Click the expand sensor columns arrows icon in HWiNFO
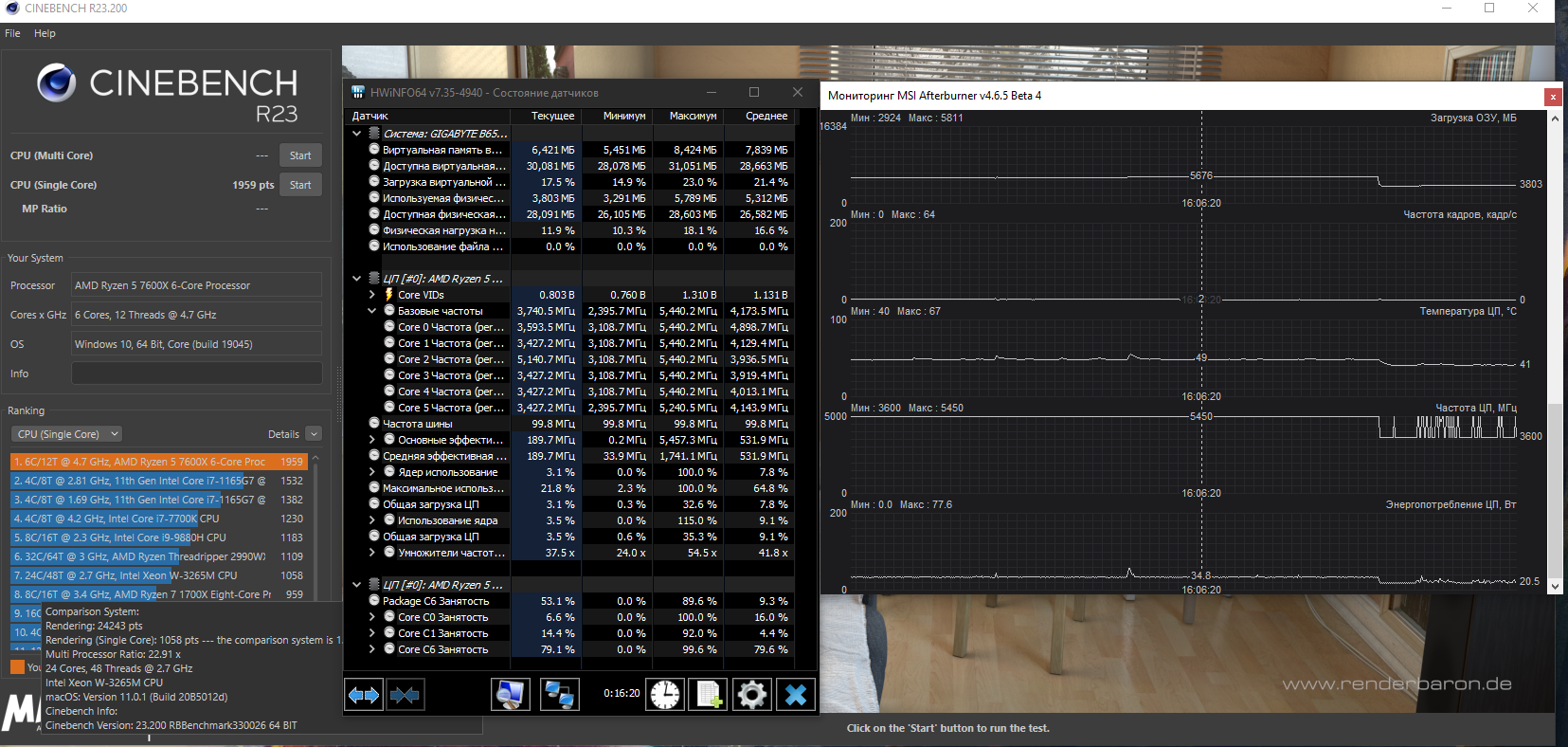The height and width of the screenshot is (747, 1568). (364, 695)
